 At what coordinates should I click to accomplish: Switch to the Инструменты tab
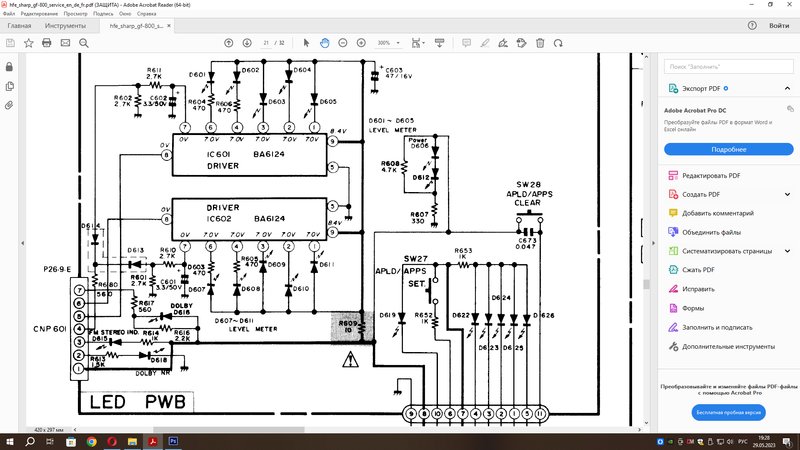(65, 26)
